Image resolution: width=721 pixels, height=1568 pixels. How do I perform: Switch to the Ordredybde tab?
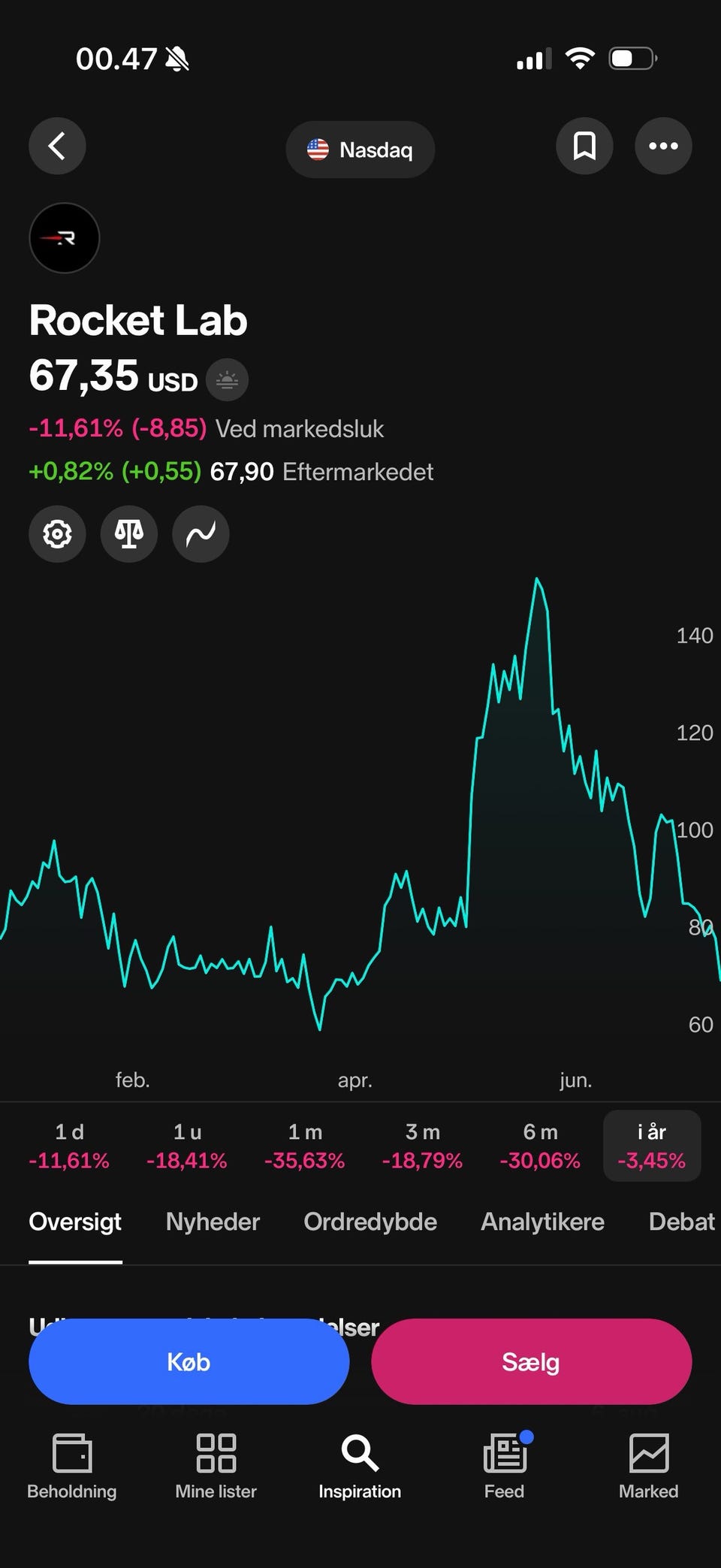[x=370, y=1222]
